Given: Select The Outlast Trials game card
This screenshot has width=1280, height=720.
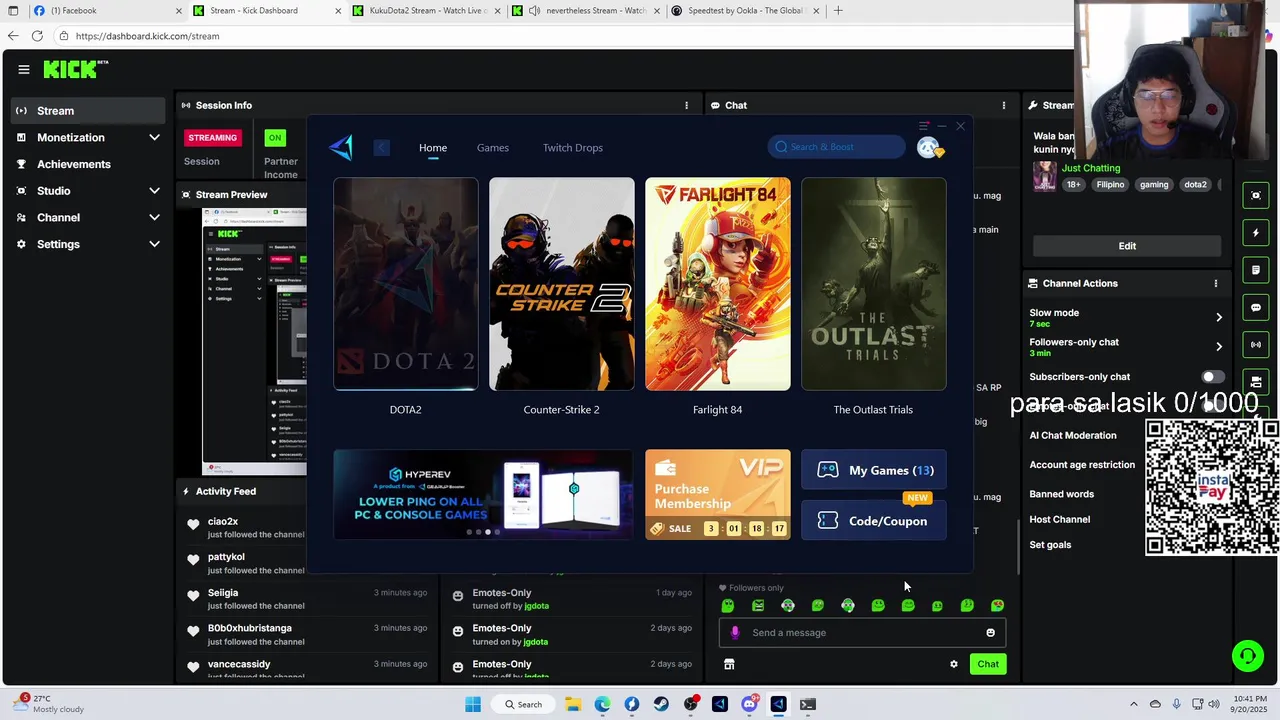Looking at the screenshot, I should [874, 284].
